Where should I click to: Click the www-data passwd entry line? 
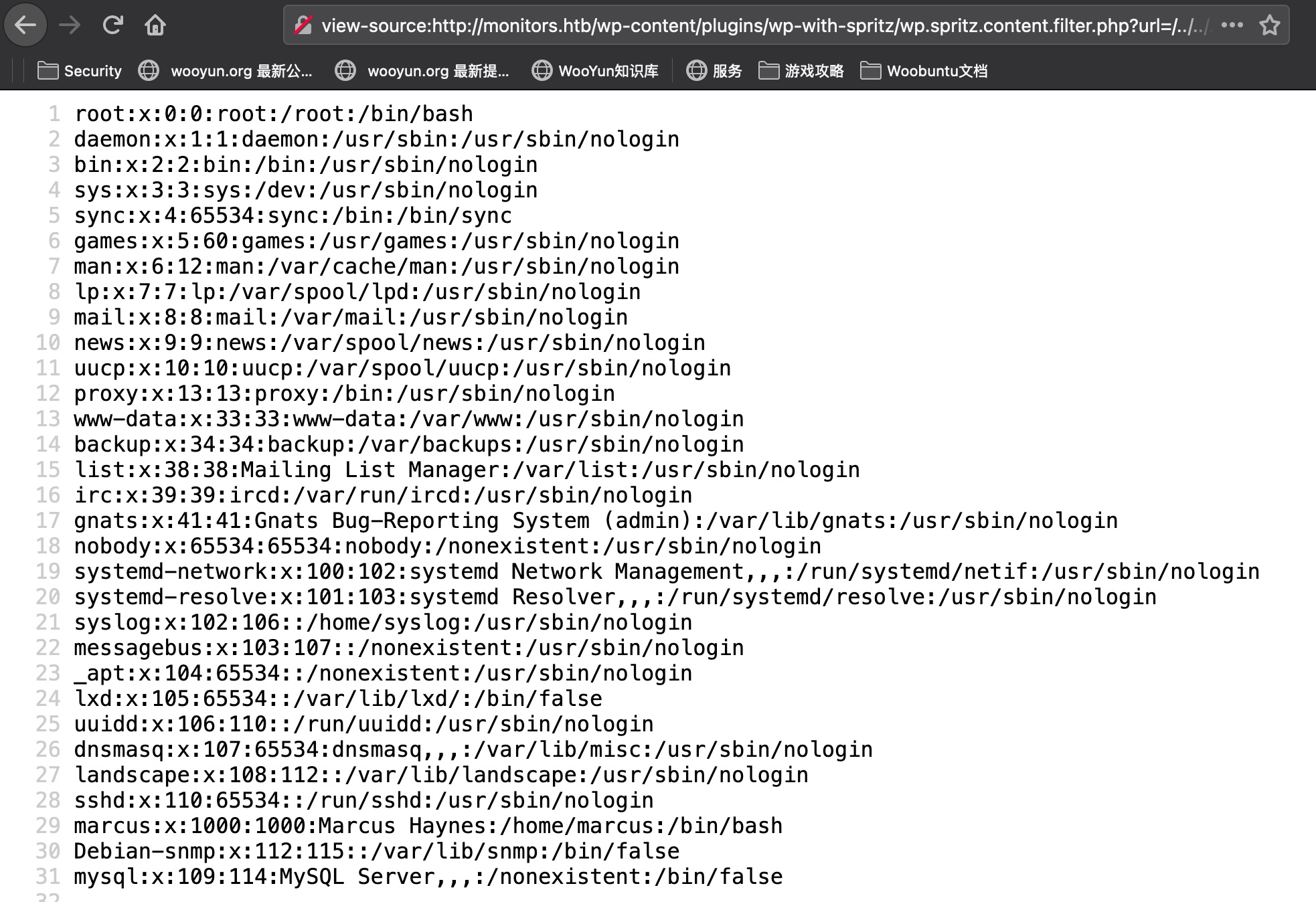pyautogui.click(x=408, y=419)
